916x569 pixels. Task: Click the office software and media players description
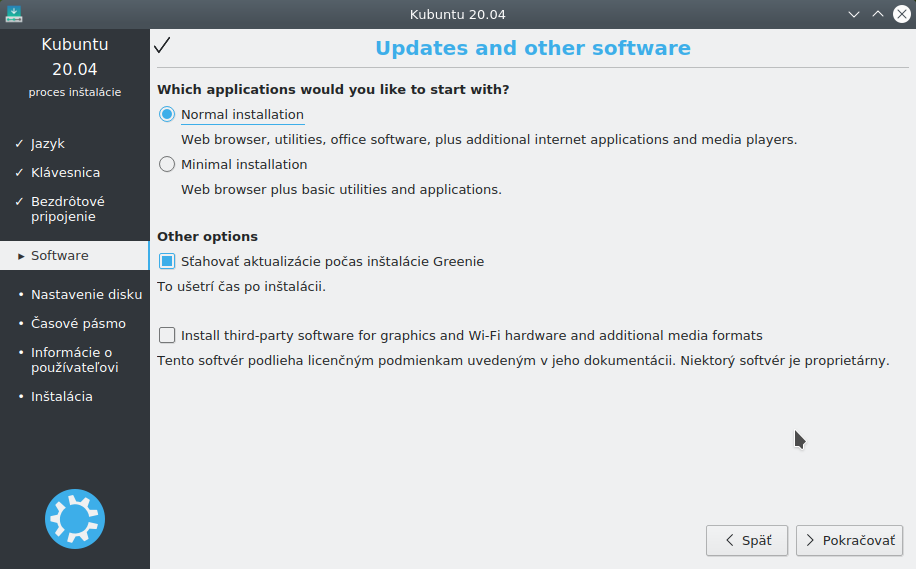(x=489, y=140)
